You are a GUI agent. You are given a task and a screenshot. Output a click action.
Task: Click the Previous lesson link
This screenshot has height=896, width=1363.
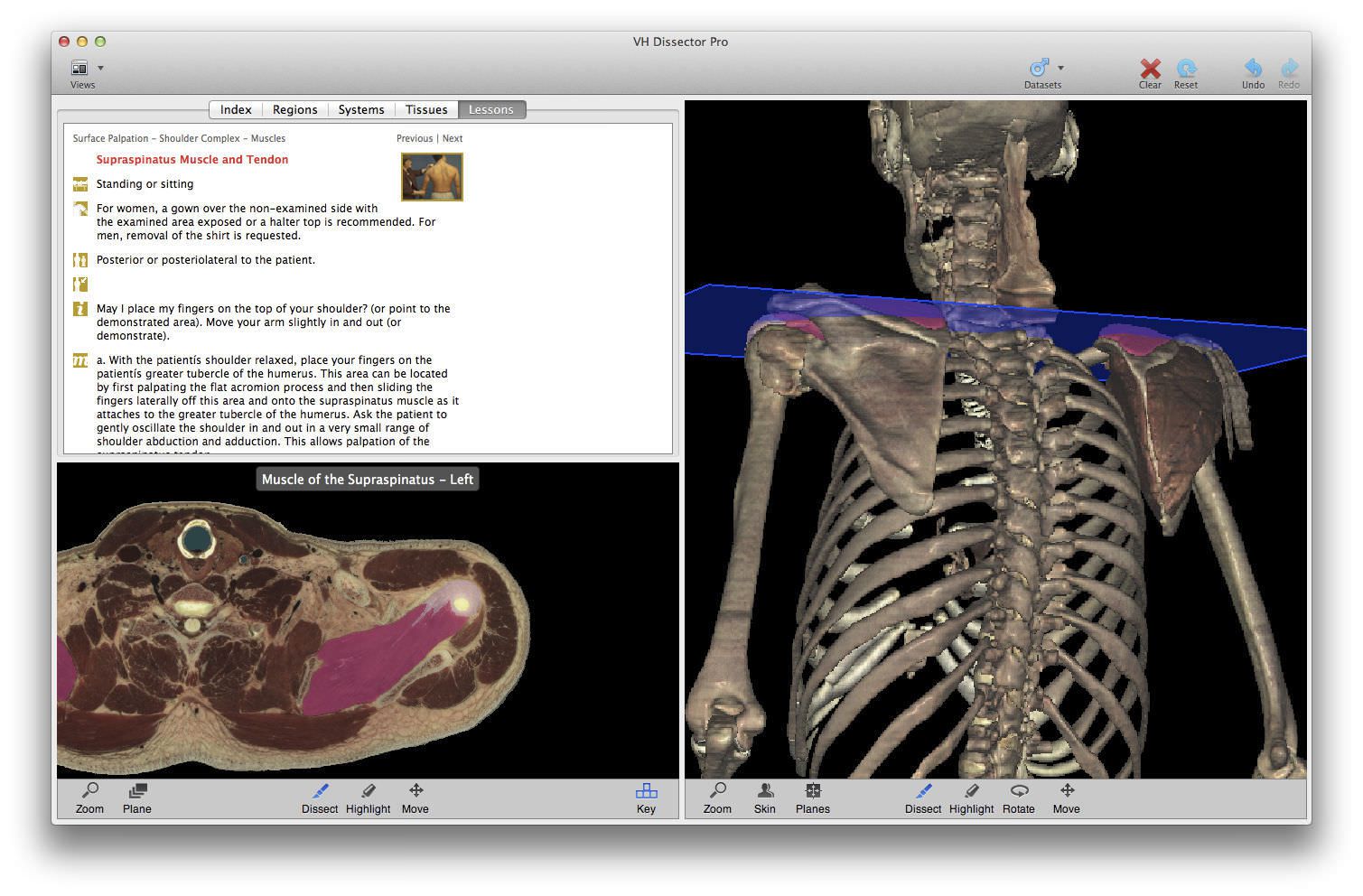[415, 138]
